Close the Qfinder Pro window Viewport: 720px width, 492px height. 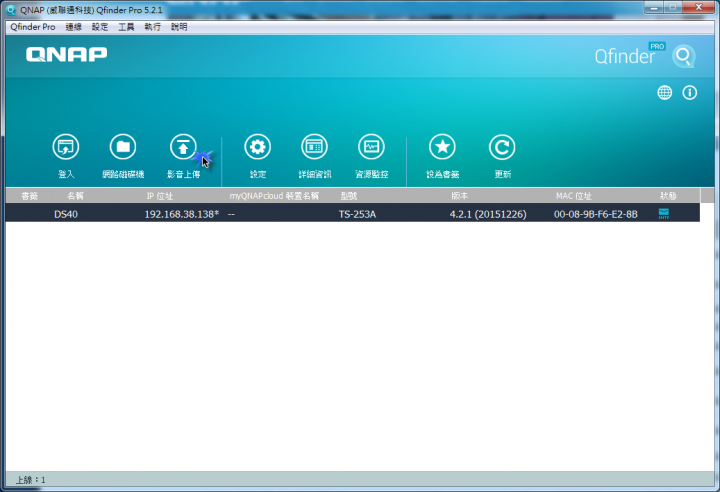click(698, 7)
